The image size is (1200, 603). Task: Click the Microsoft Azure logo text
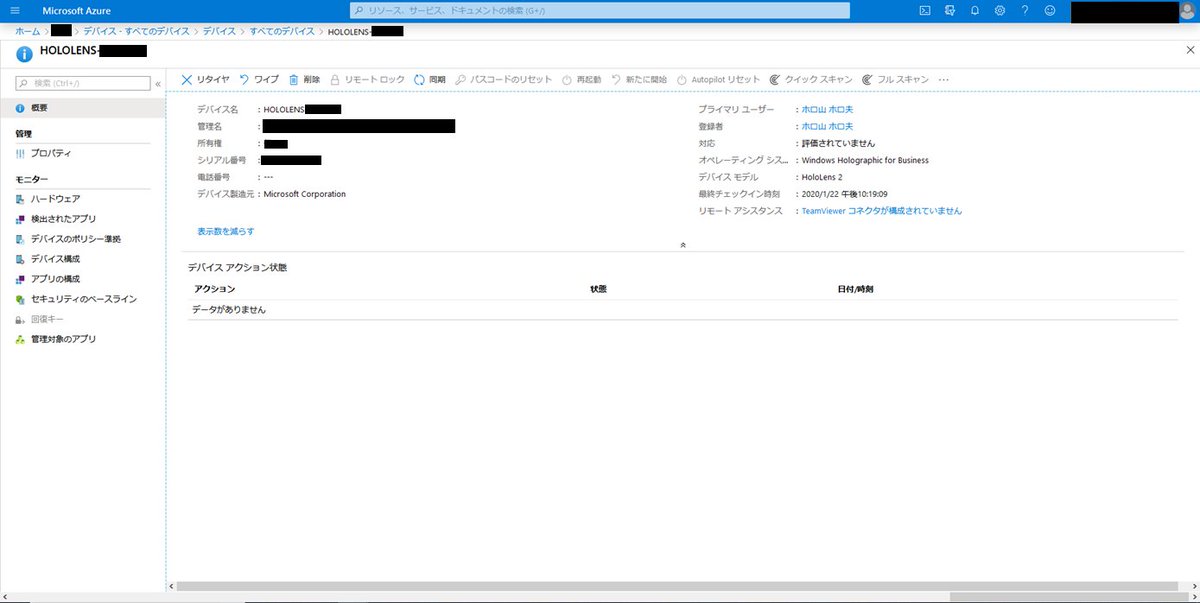click(76, 10)
